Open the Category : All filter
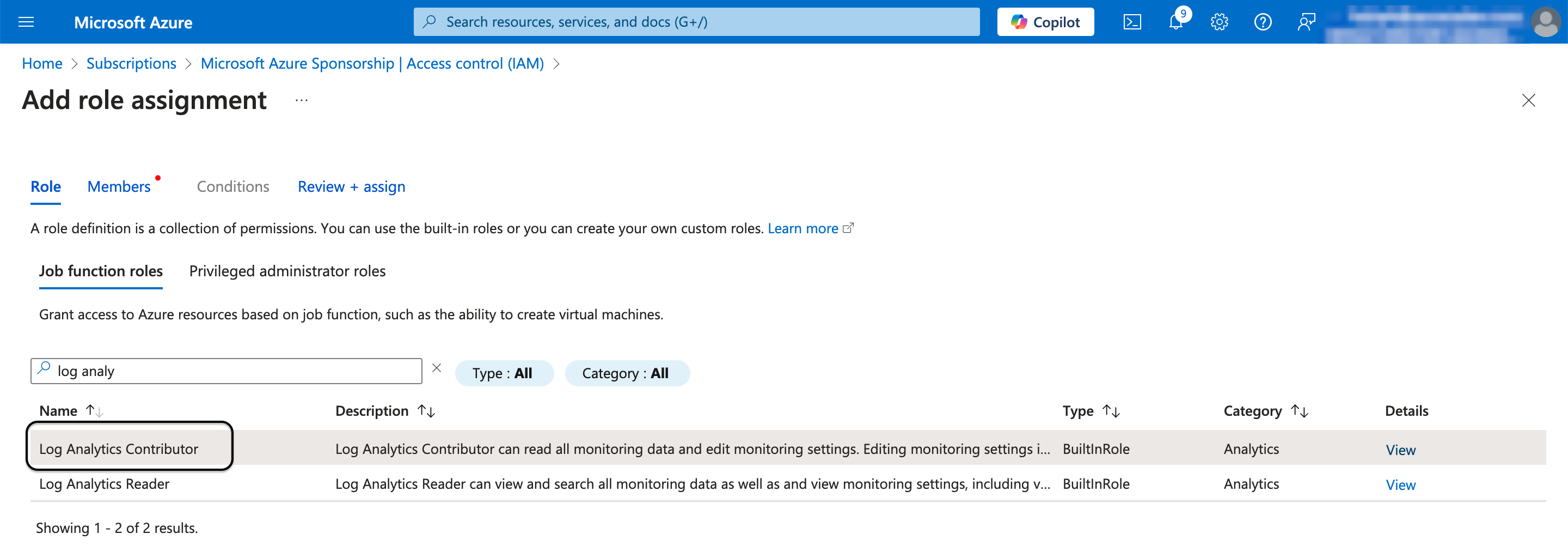 click(x=627, y=373)
